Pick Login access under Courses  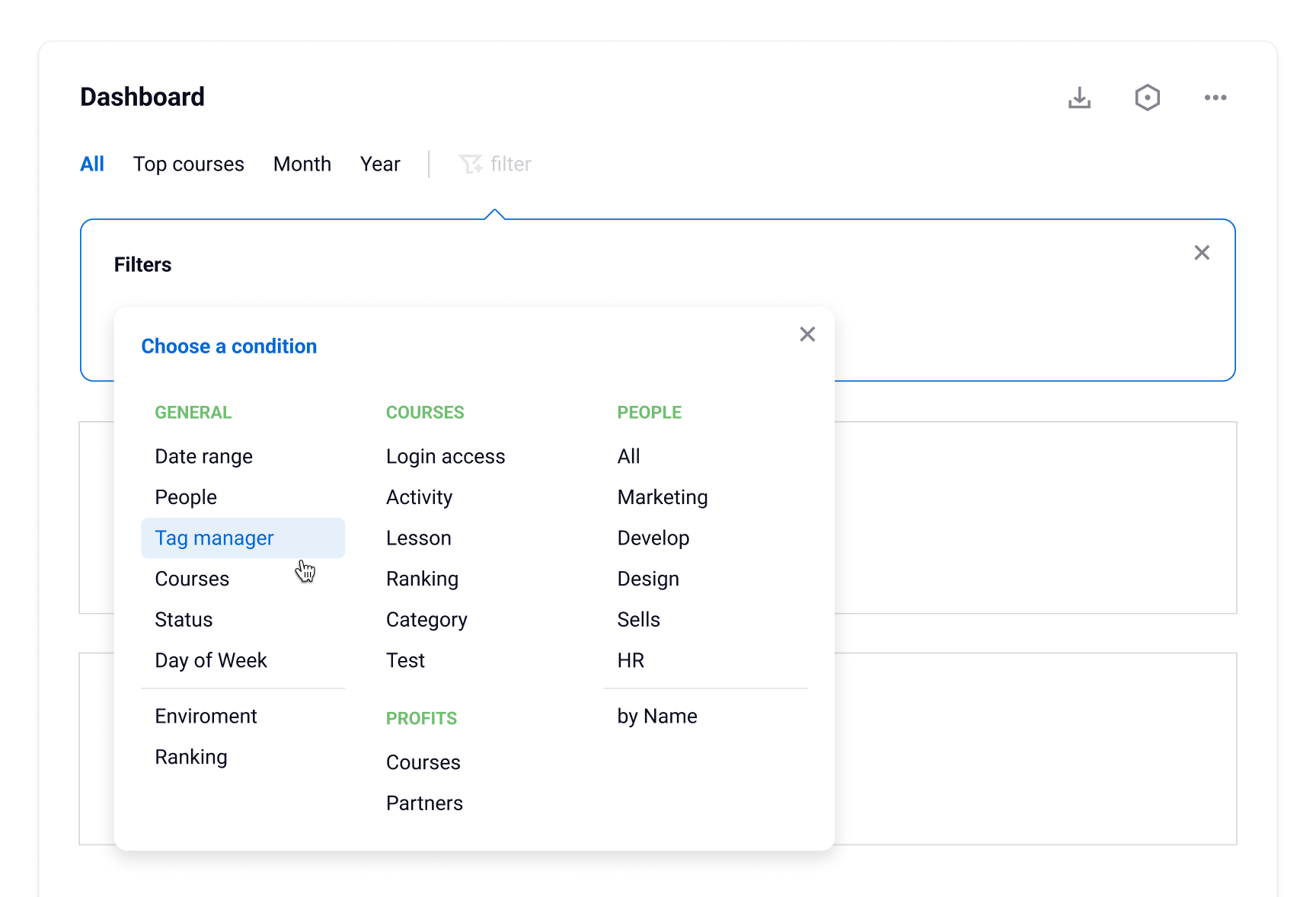[x=446, y=456]
